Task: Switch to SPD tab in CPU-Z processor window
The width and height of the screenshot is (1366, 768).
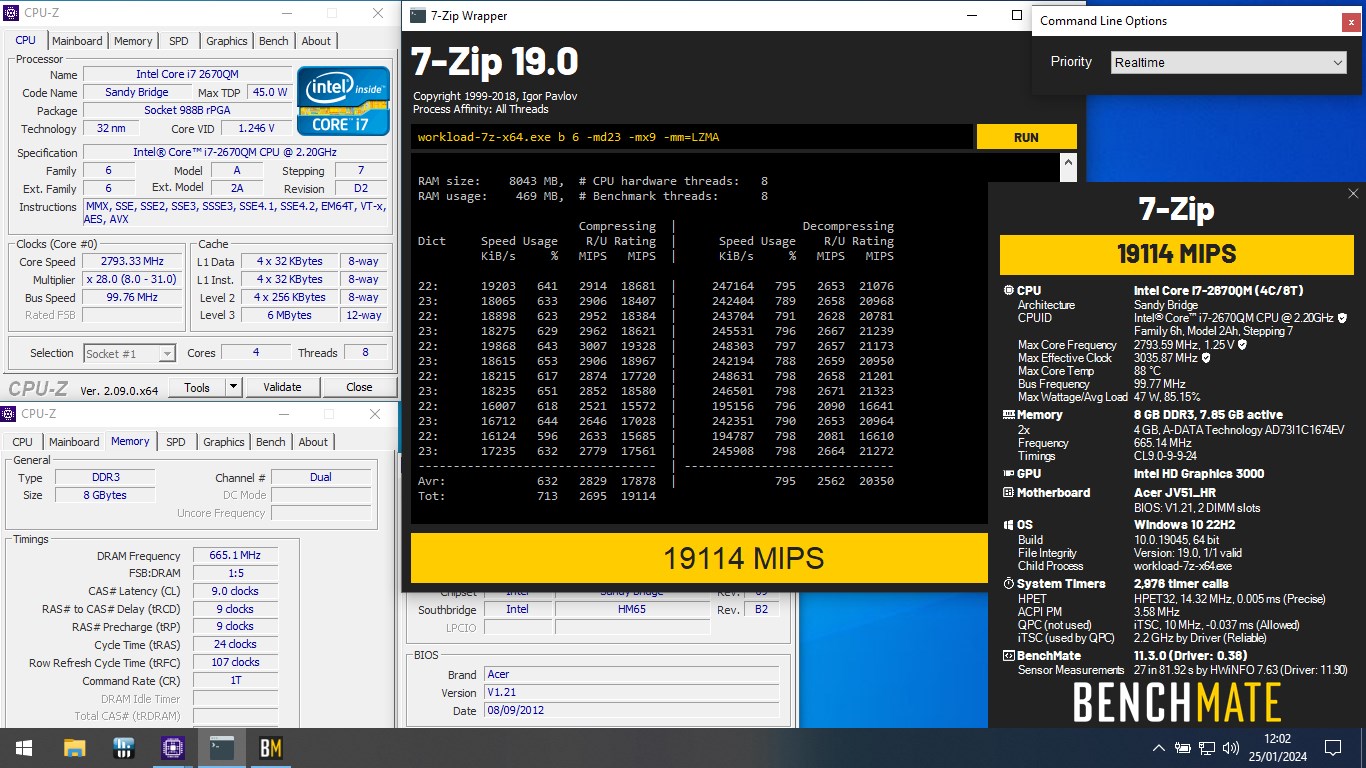Action: (178, 41)
